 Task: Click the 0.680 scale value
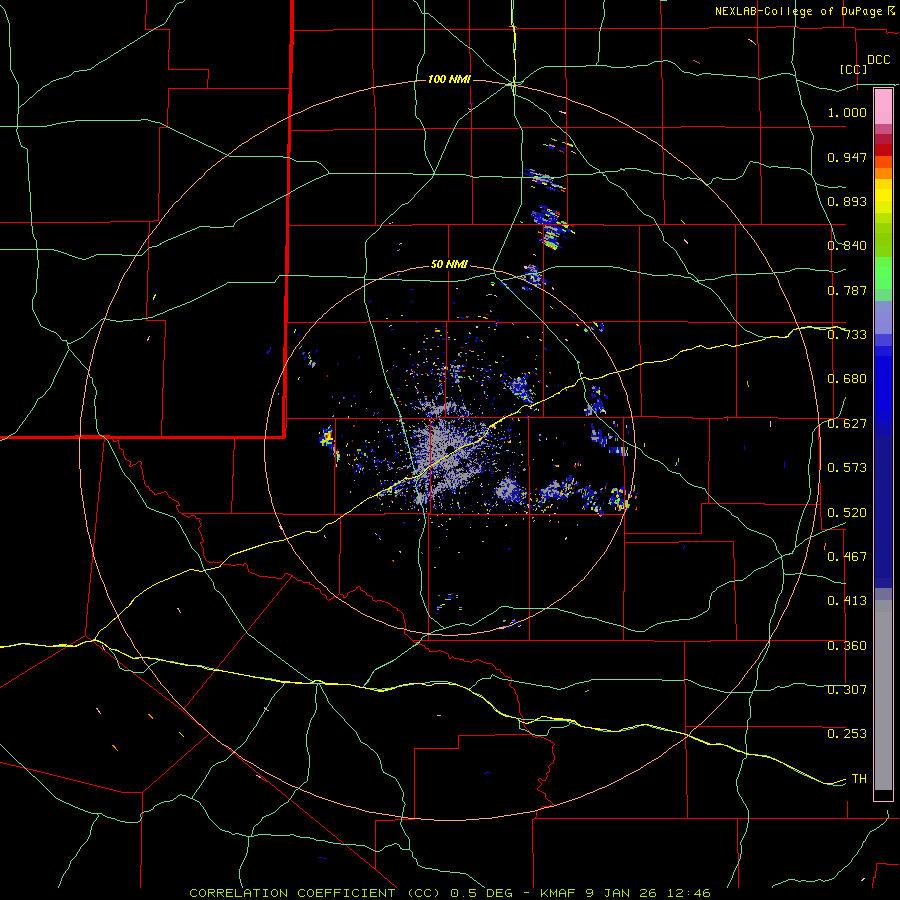(x=847, y=379)
